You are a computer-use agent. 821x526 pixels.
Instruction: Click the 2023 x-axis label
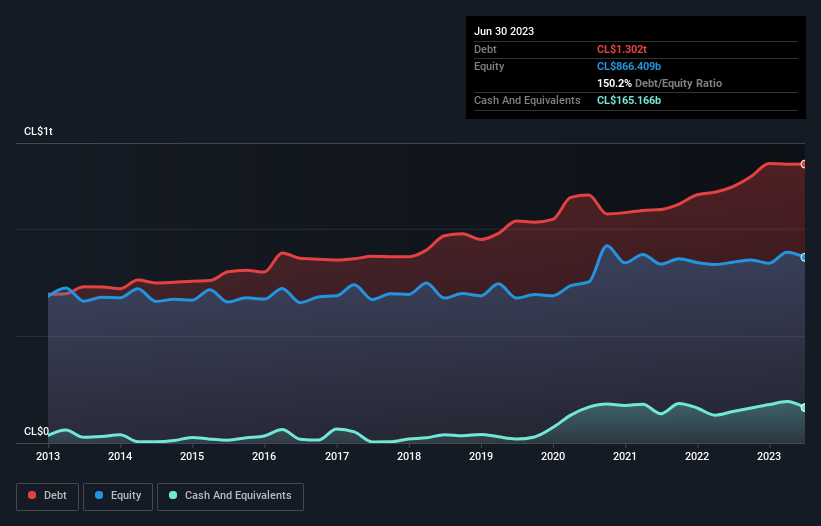tap(769, 456)
